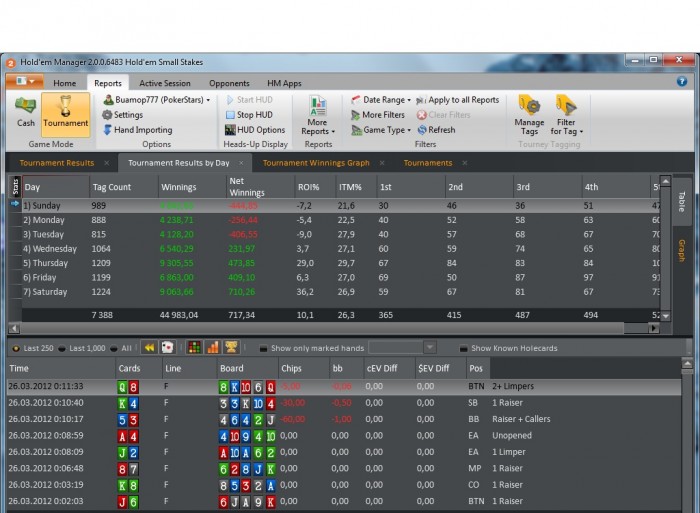Open the Filter for Tag dropdown
Viewport: 700px width, 513px height.
(x=566, y=115)
